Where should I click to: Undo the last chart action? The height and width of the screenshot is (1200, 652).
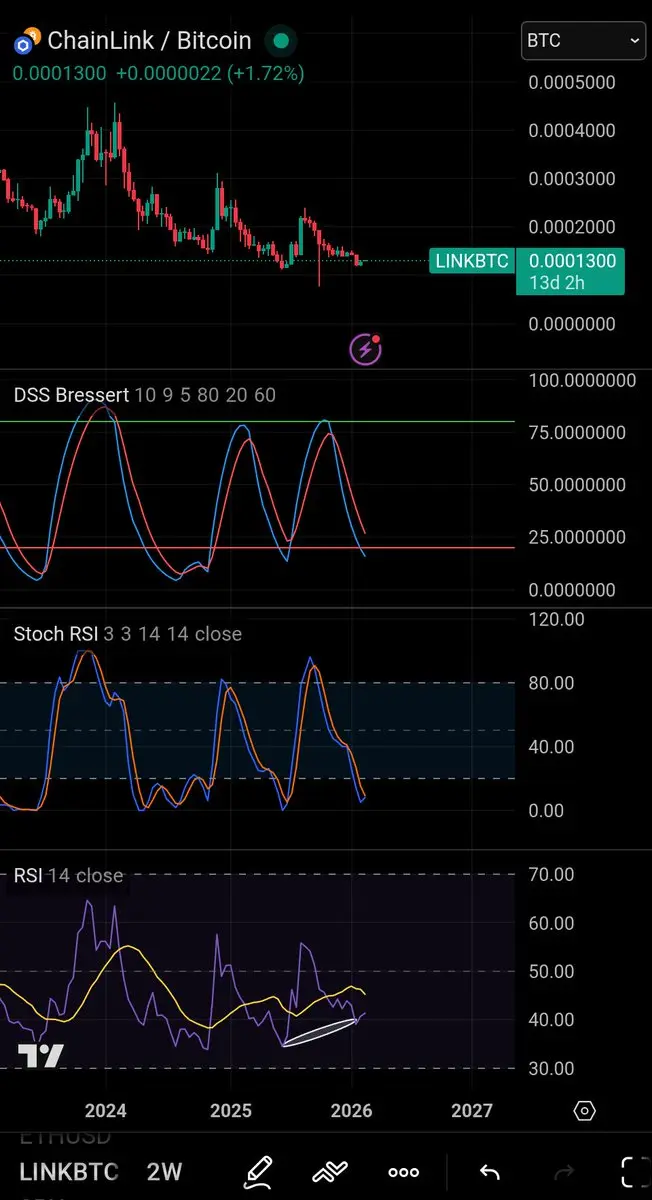click(489, 1172)
